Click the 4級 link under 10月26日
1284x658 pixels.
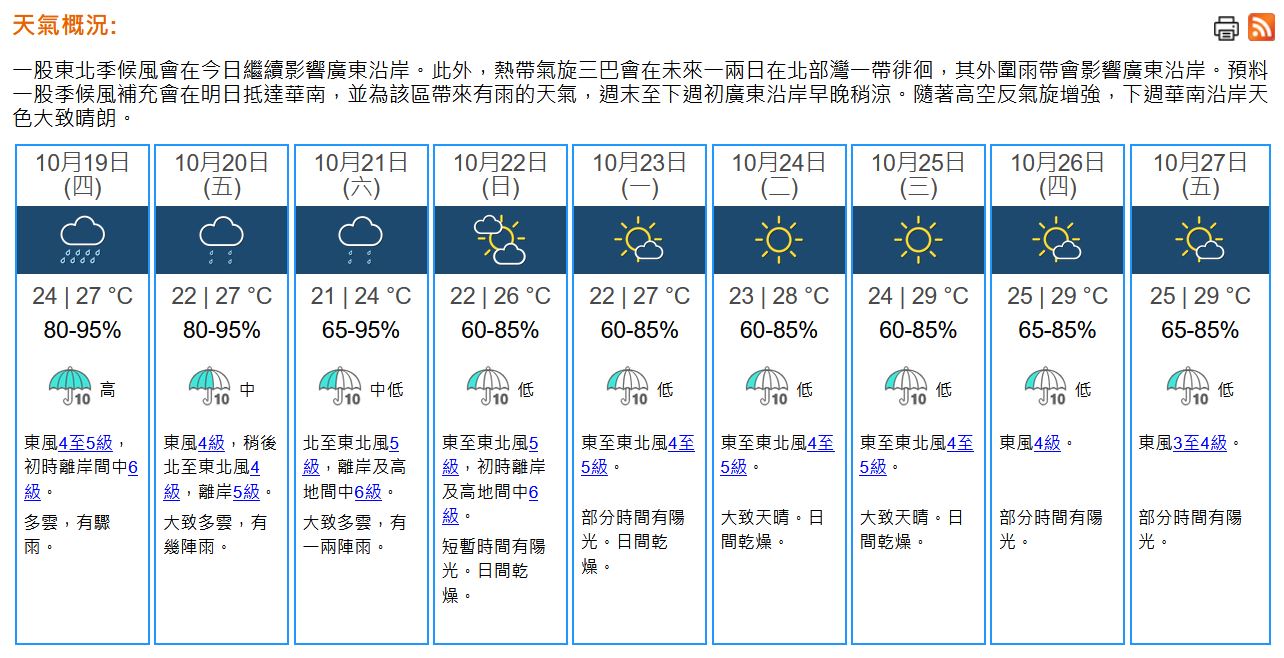(x=1047, y=442)
